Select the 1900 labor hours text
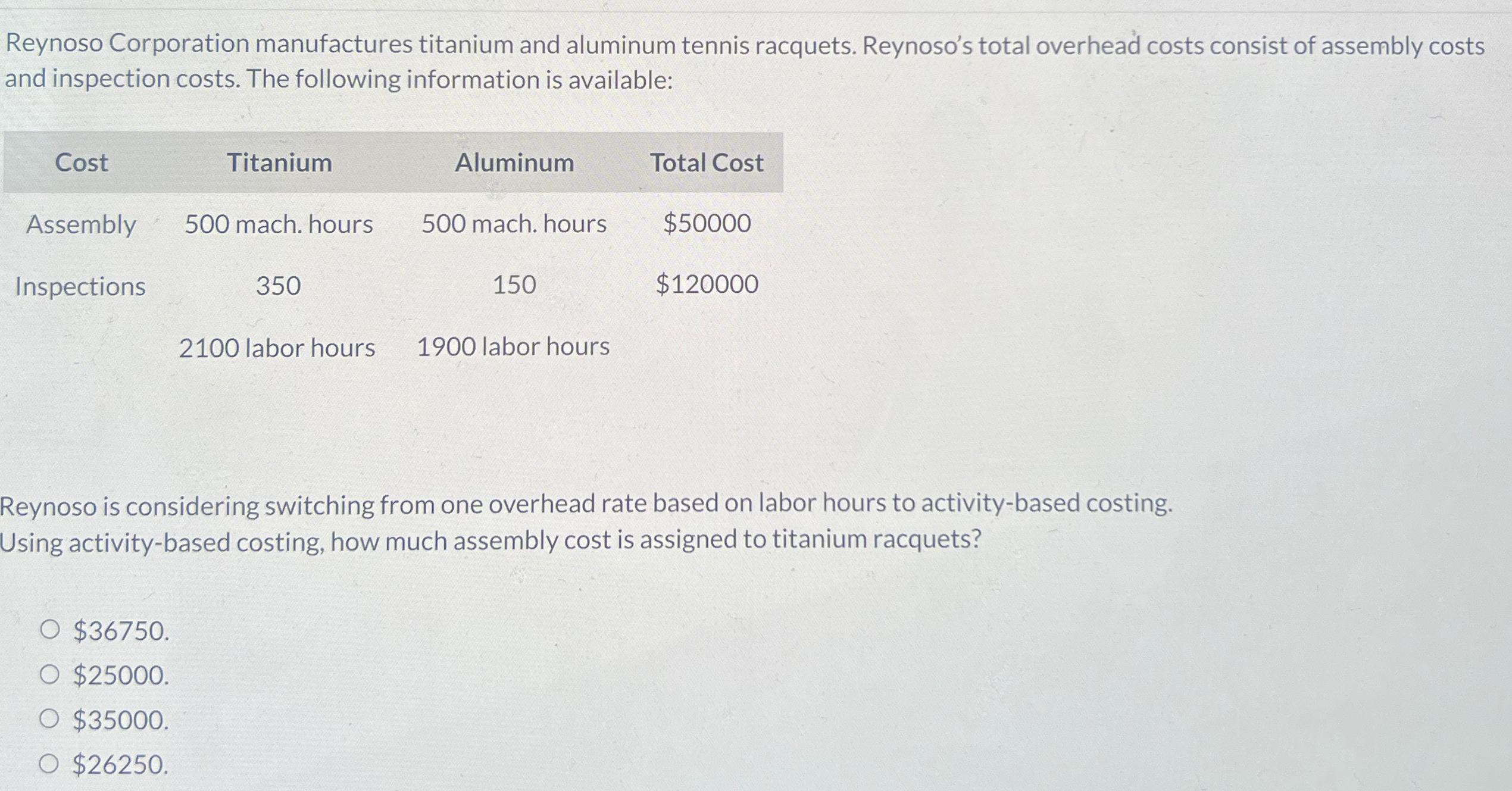The height and width of the screenshot is (791, 1512). 513,348
